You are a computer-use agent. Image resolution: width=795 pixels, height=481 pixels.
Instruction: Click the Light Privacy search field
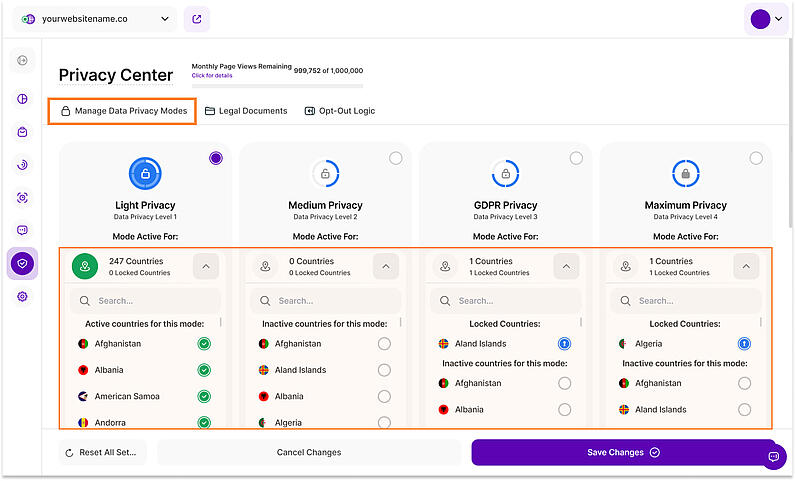click(x=145, y=301)
